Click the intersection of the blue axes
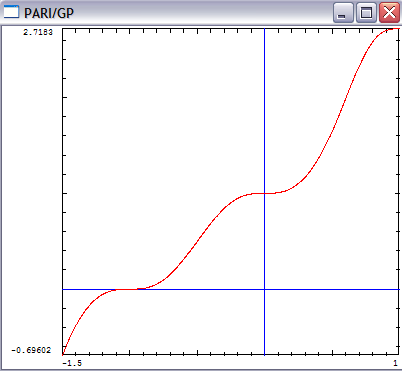 point(264,289)
